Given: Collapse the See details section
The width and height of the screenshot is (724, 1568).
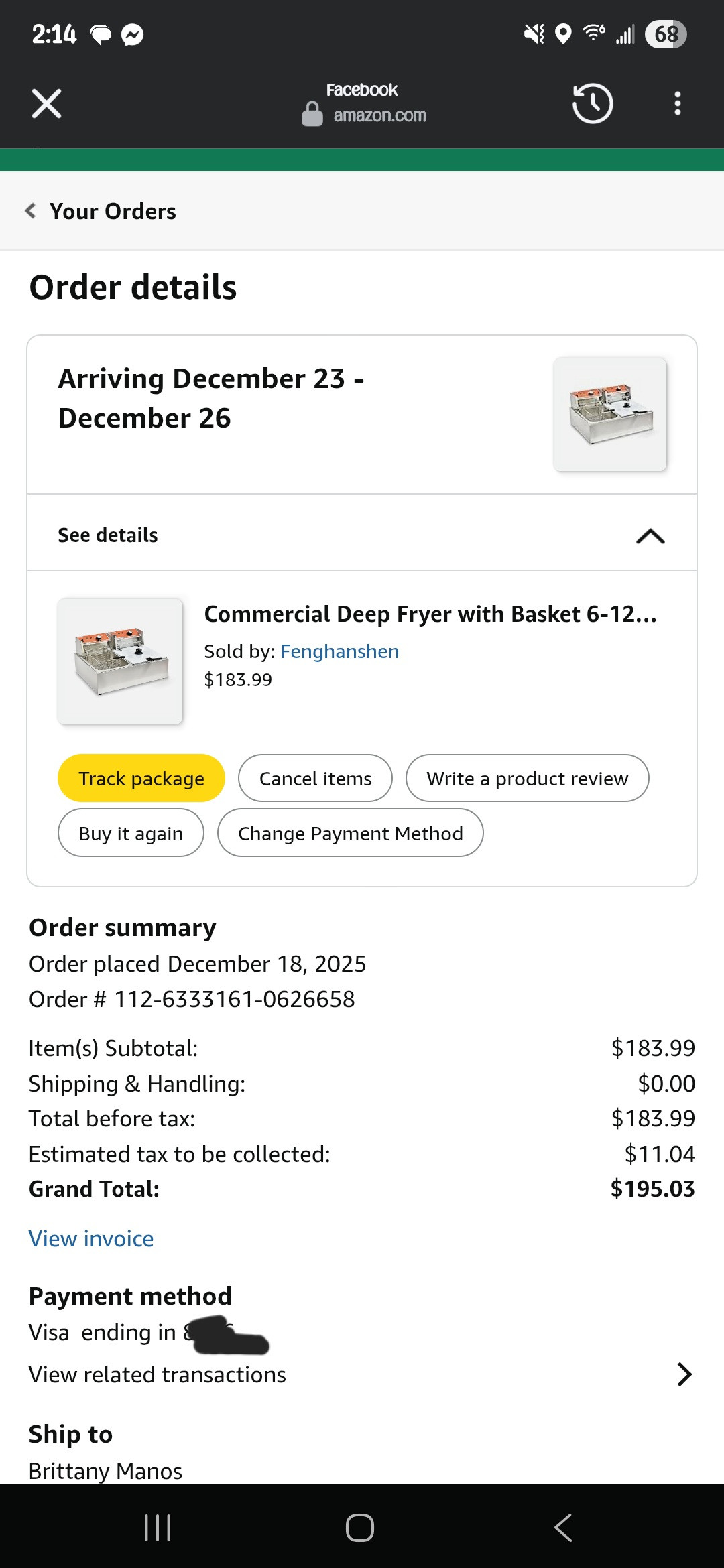Looking at the screenshot, I should pos(650,536).
